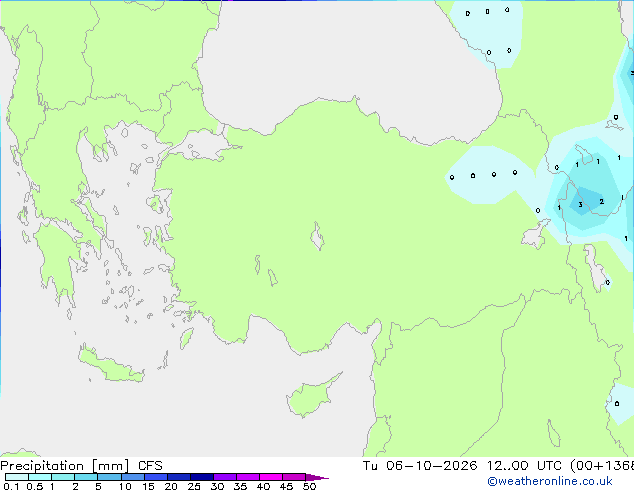Click the precipitation value 2 marker
The image size is (634, 490).
coord(602,201)
